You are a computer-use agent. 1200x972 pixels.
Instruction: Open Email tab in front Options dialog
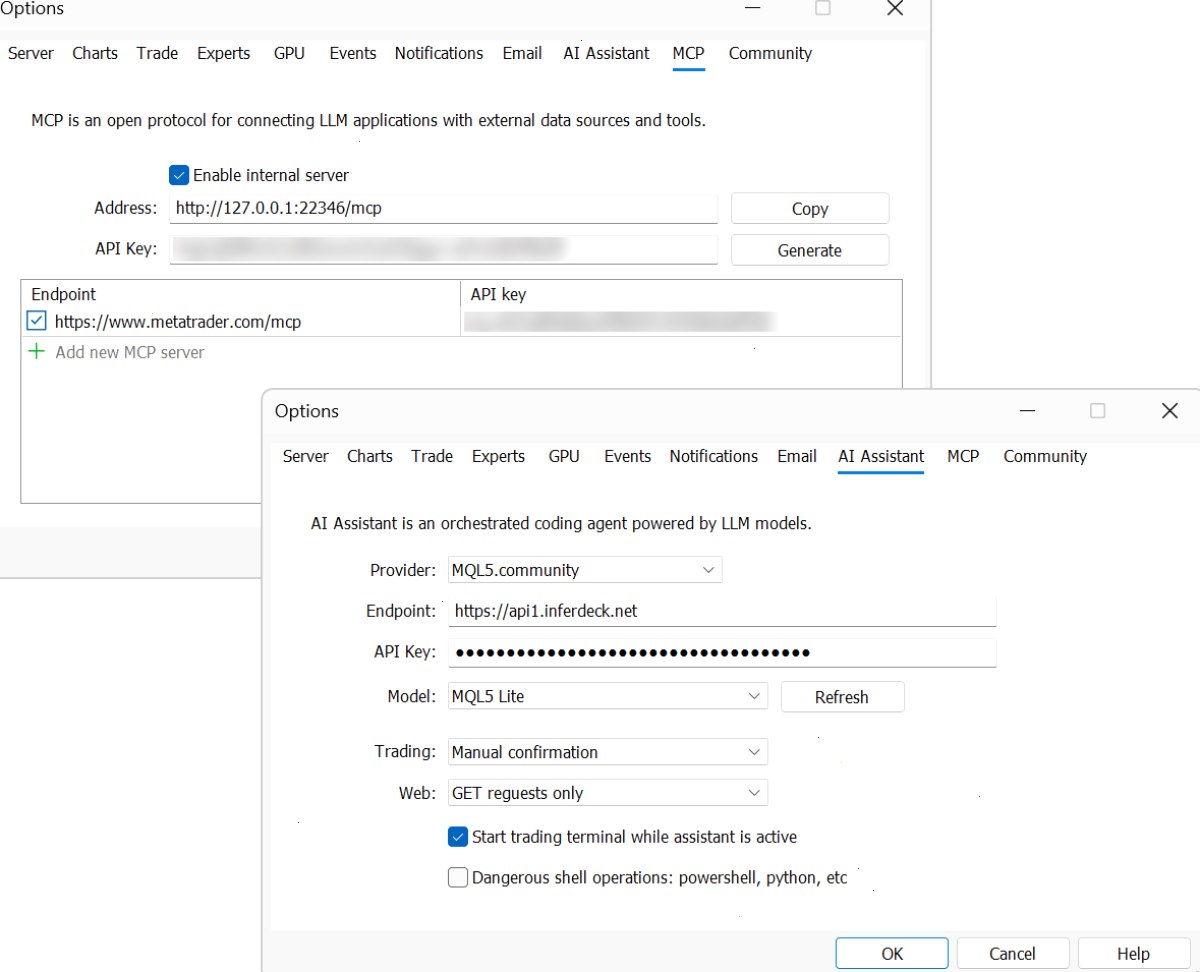point(797,456)
